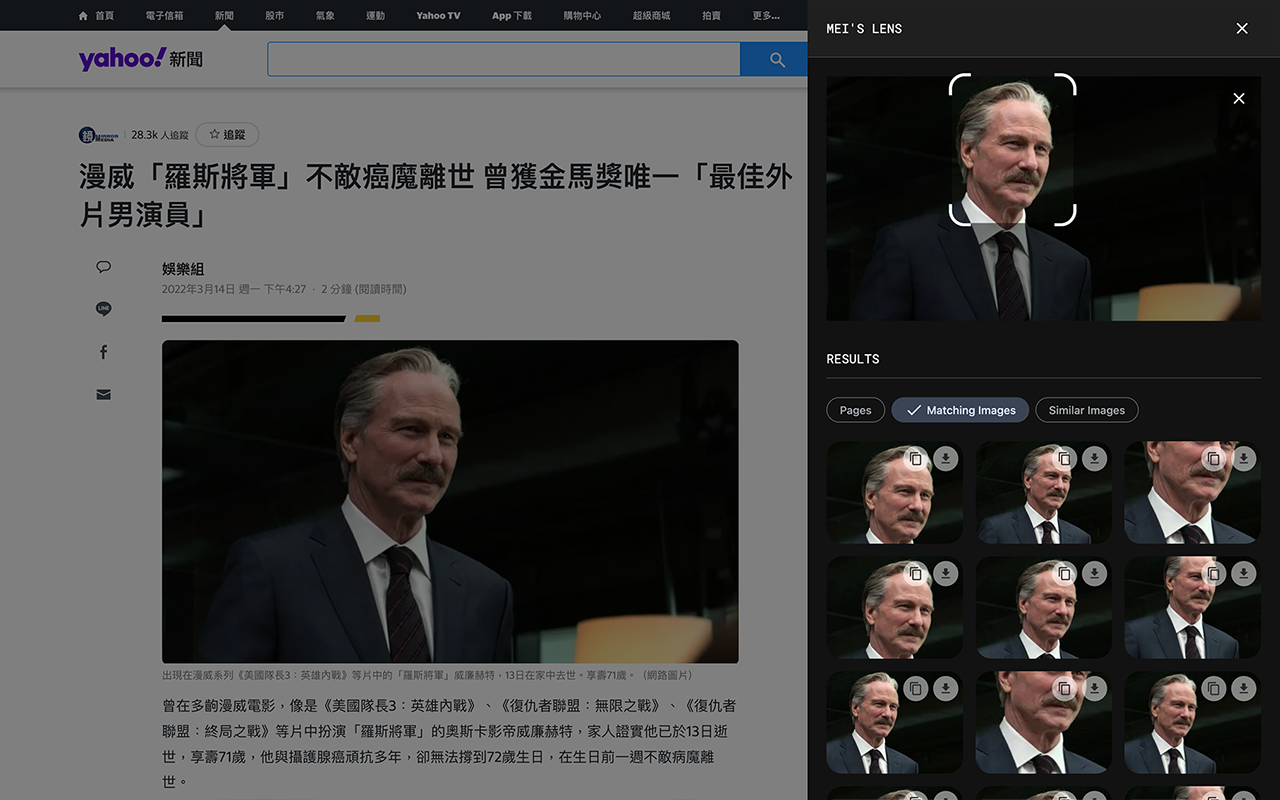
Task: Open 購物中心 in the top navigation
Action: pos(582,16)
